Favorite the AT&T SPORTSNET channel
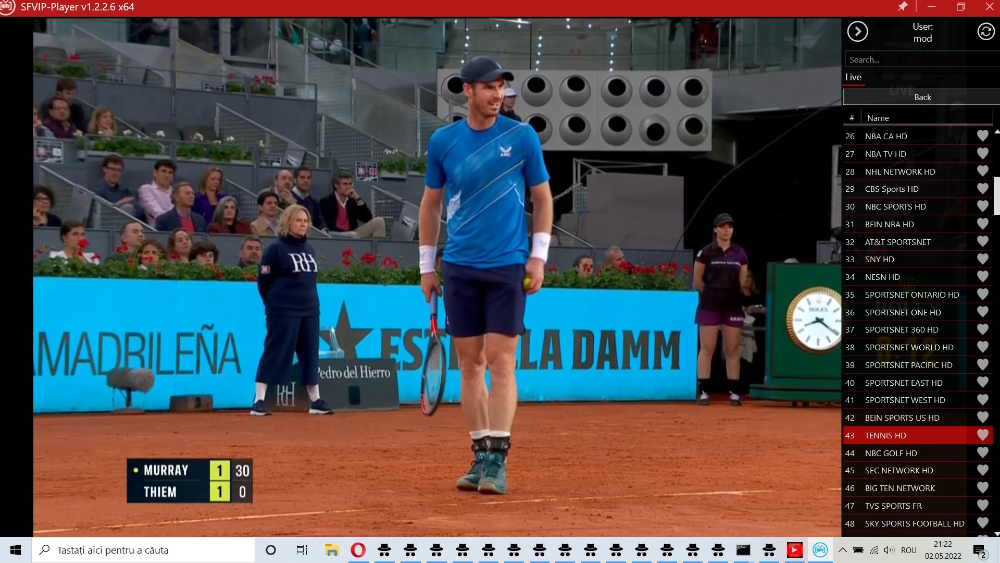 pyautogui.click(x=982, y=242)
